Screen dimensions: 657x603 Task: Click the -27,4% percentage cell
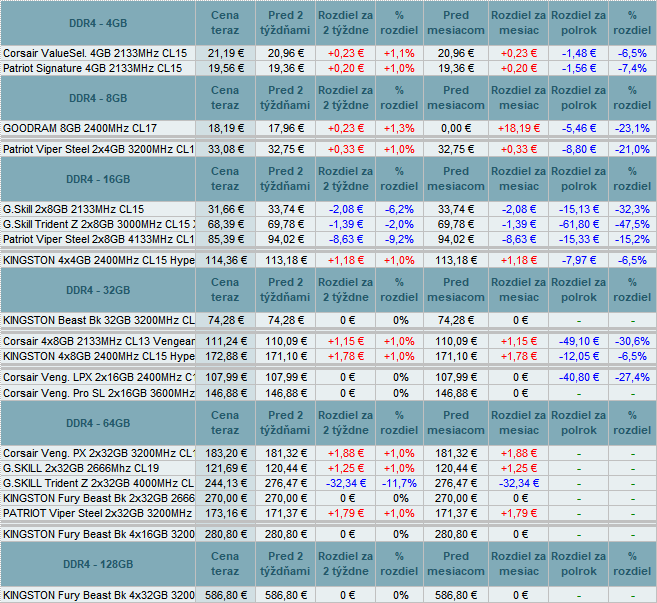tap(632, 377)
